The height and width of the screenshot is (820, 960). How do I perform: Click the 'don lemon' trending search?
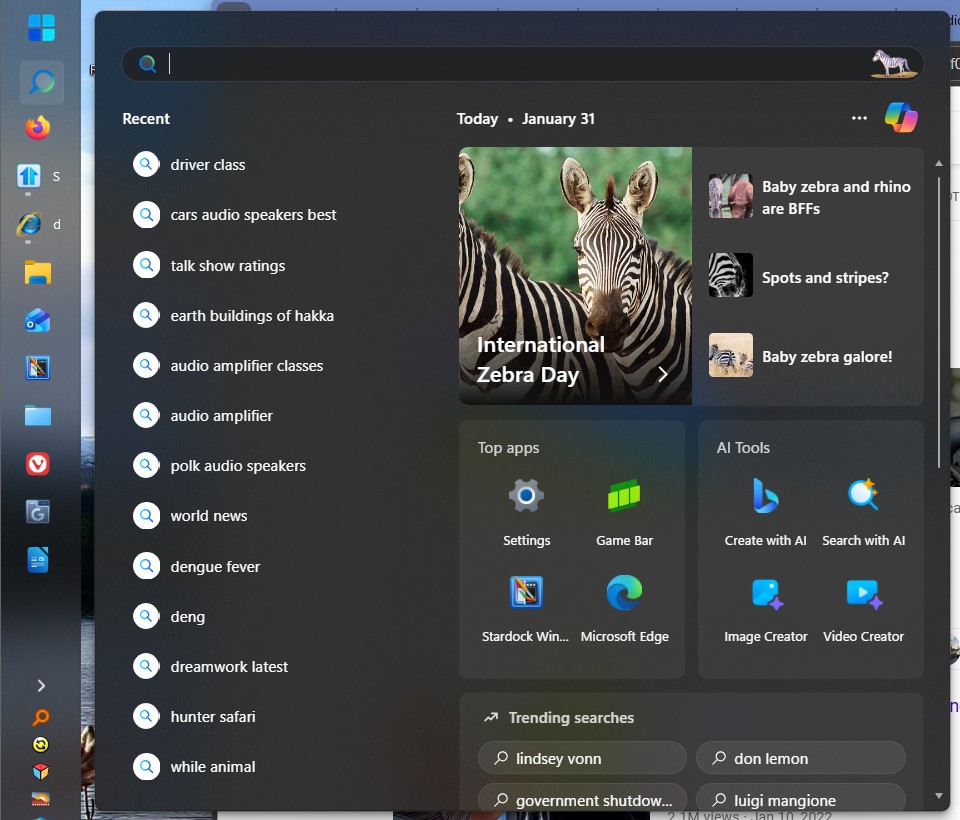(800, 758)
